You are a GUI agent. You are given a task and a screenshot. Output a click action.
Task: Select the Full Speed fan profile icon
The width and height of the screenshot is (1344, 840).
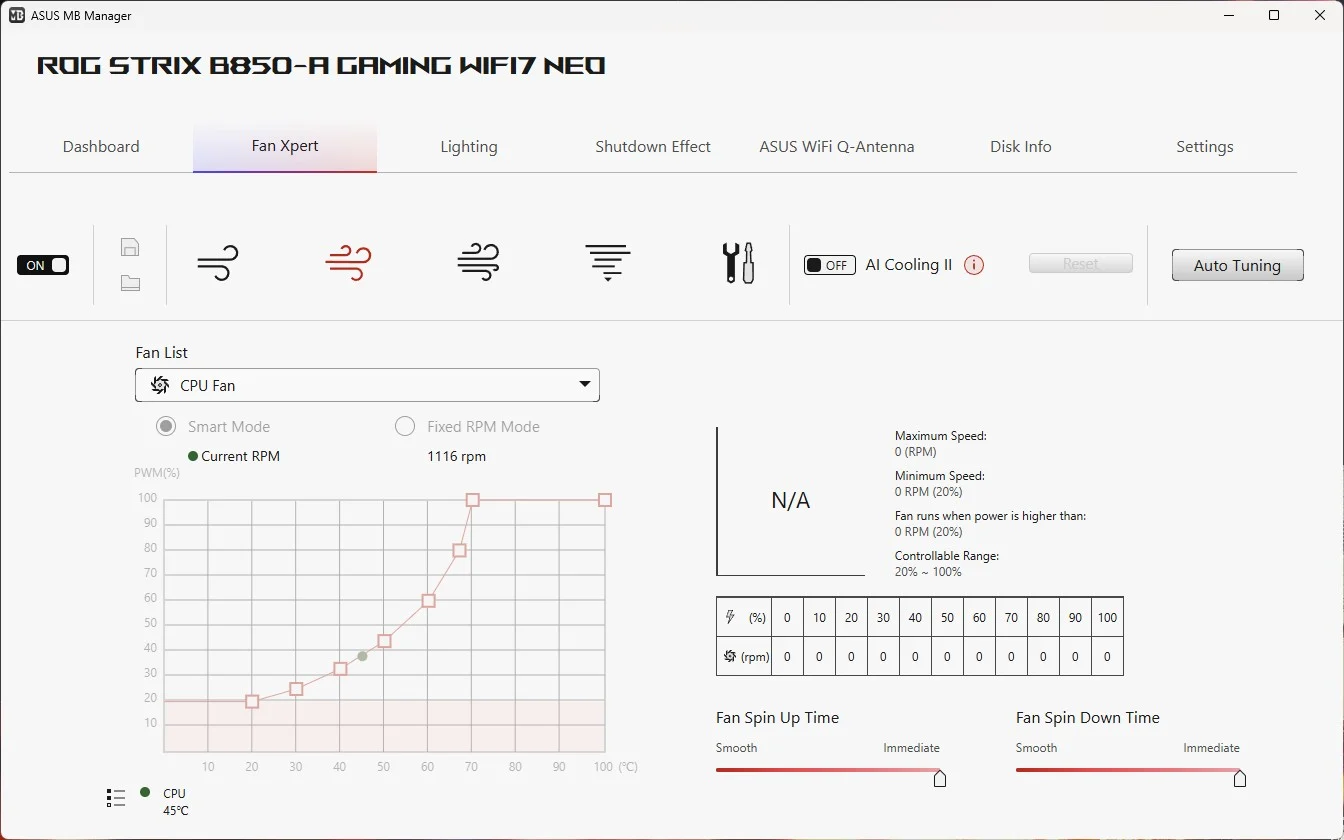pos(608,263)
